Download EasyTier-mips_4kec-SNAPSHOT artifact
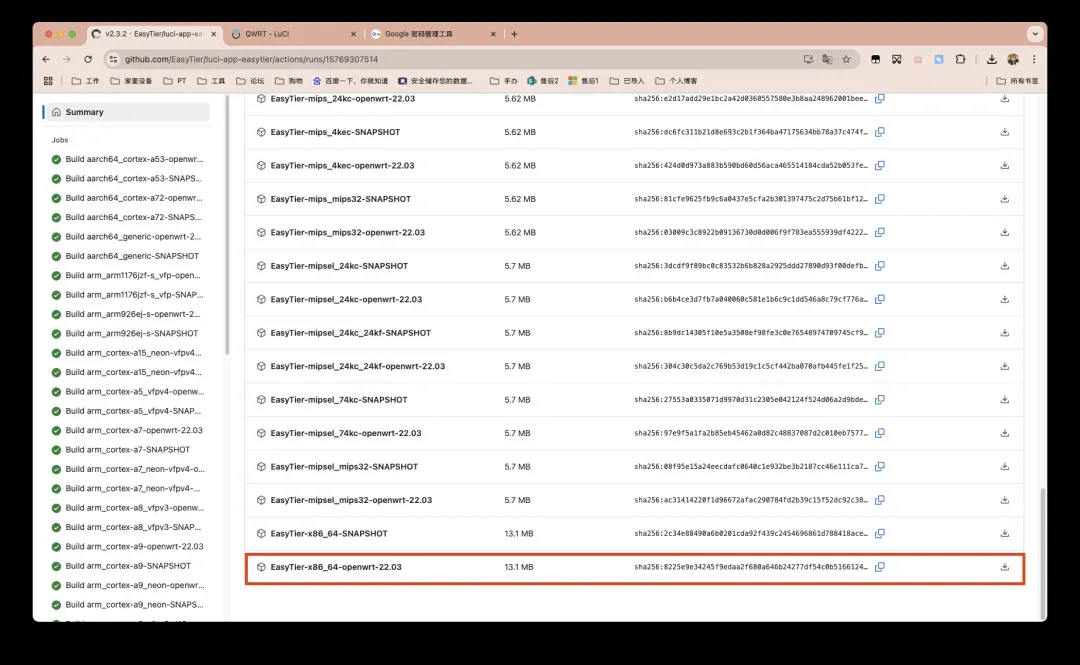The height and width of the screenshot is (665, 1080). [1004, 132]
